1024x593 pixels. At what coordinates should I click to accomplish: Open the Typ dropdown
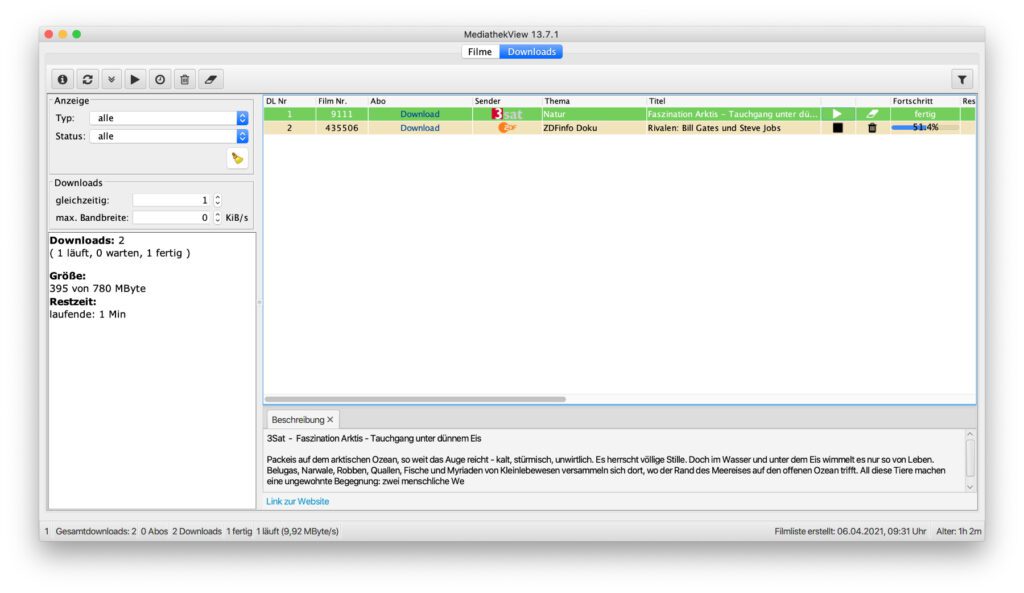tap(242, 118)
